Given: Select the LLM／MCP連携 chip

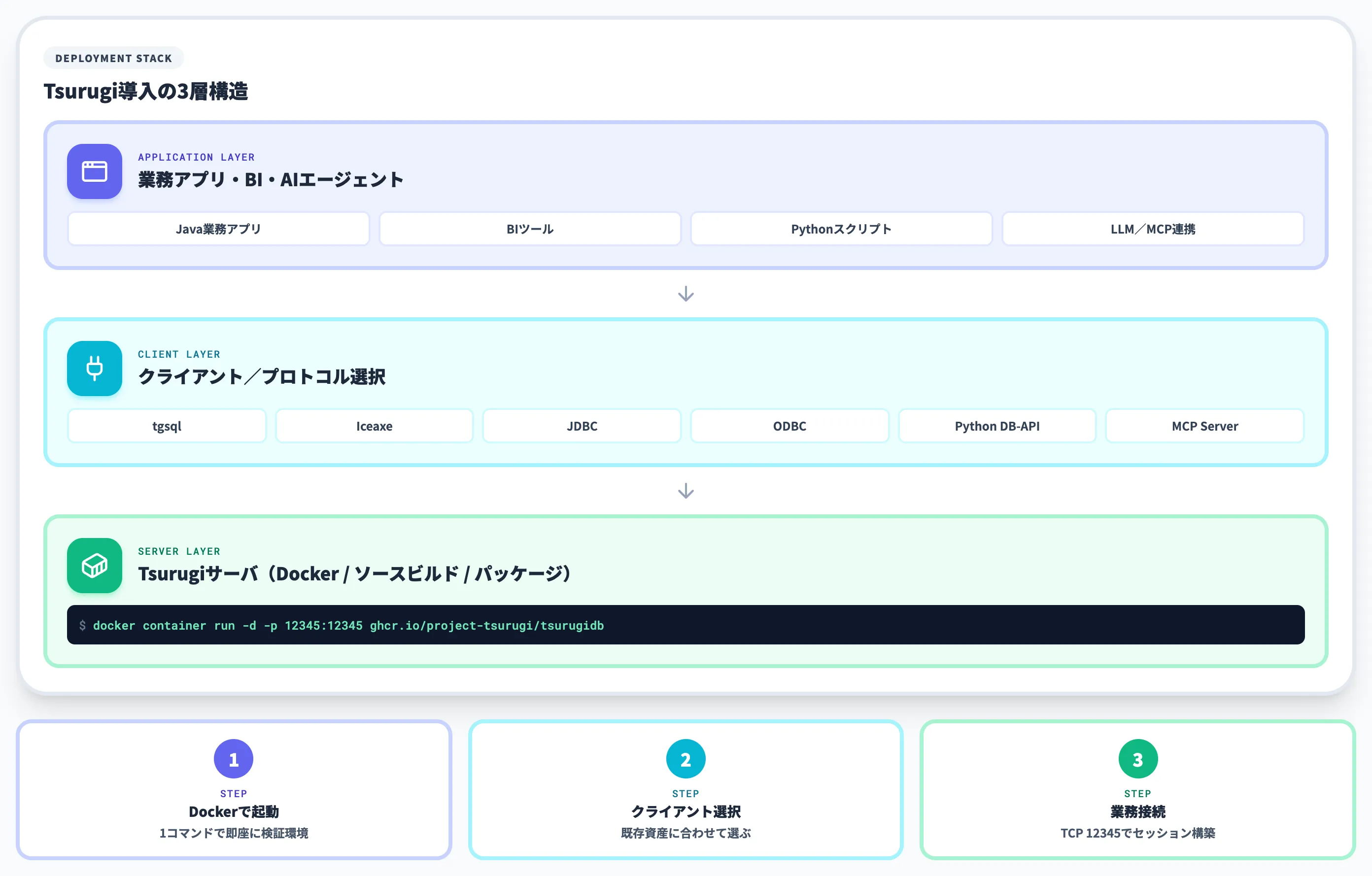Looking at the screenshot, I should pyautogui.click(x=1153, y=229).
